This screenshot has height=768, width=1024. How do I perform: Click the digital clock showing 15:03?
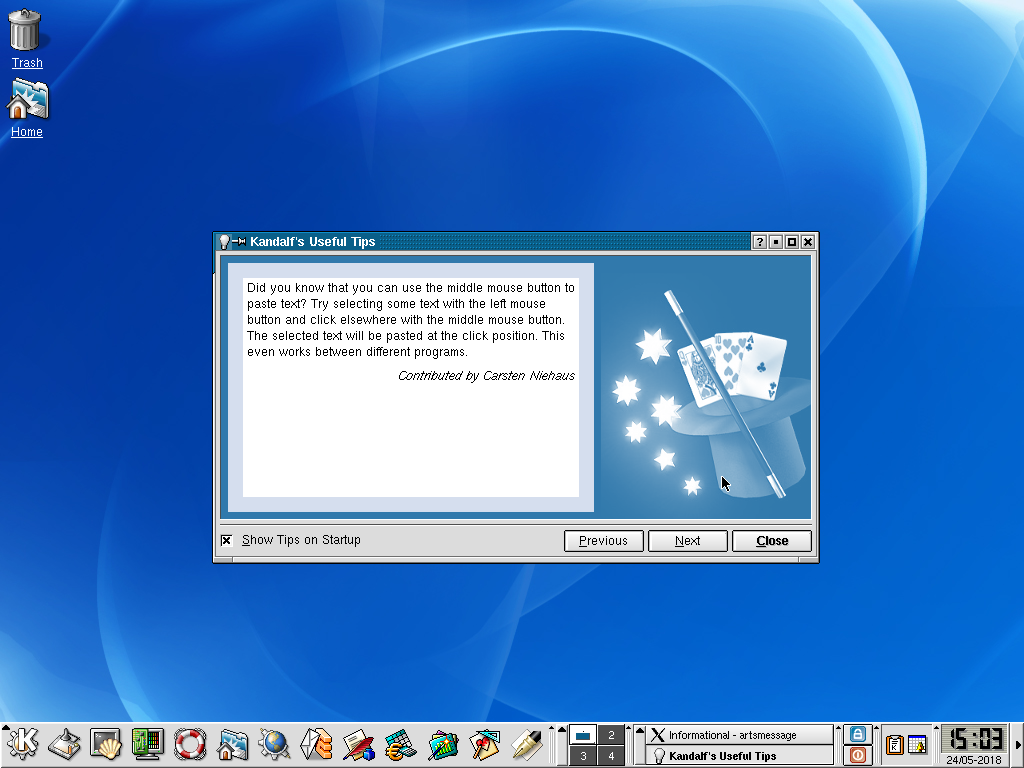(974, 739)
